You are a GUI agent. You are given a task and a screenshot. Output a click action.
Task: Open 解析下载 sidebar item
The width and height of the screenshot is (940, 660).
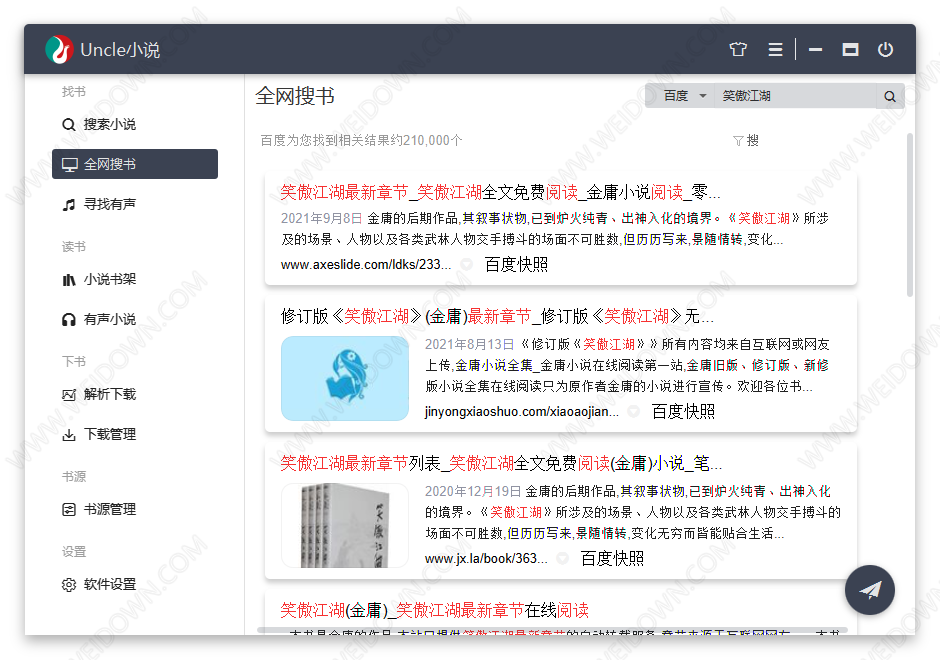click(x=135, y=394)
